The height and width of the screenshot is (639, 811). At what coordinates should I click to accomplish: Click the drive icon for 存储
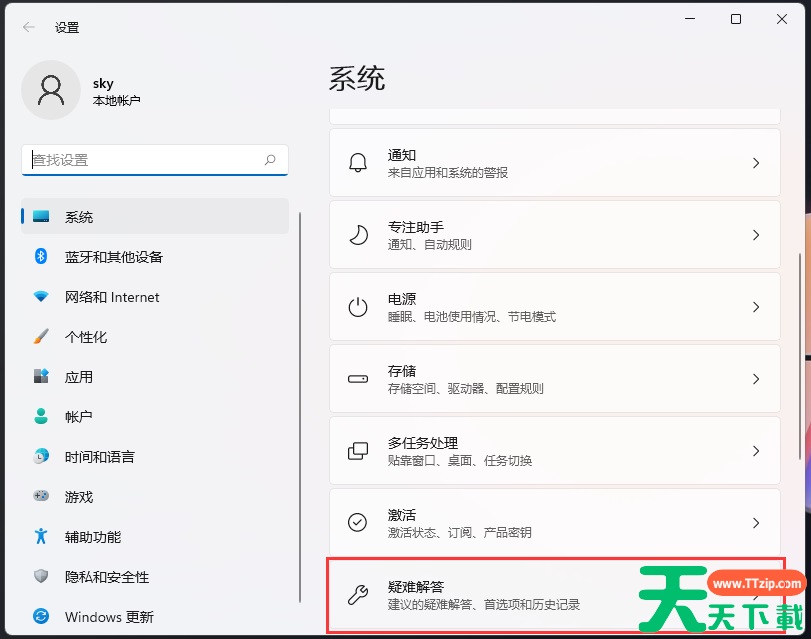click(x=358, y=379)
